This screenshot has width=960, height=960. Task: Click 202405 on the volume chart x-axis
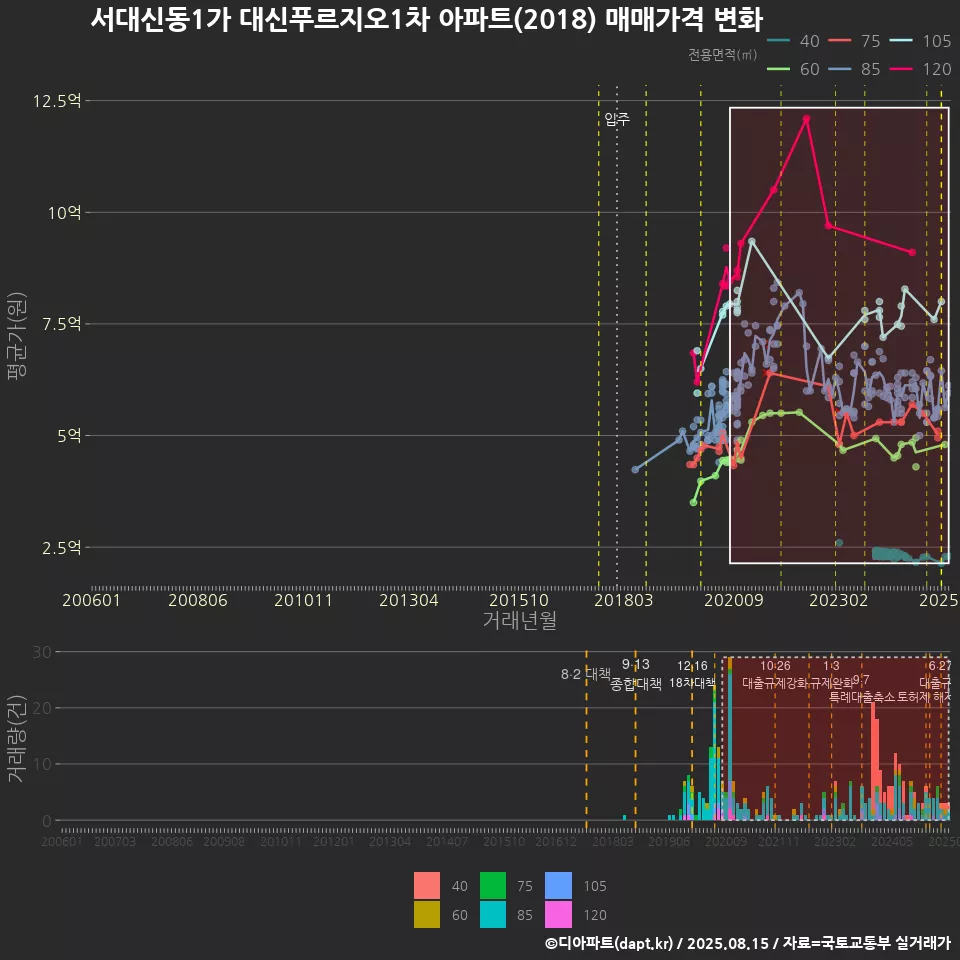(x=892, y=841)
